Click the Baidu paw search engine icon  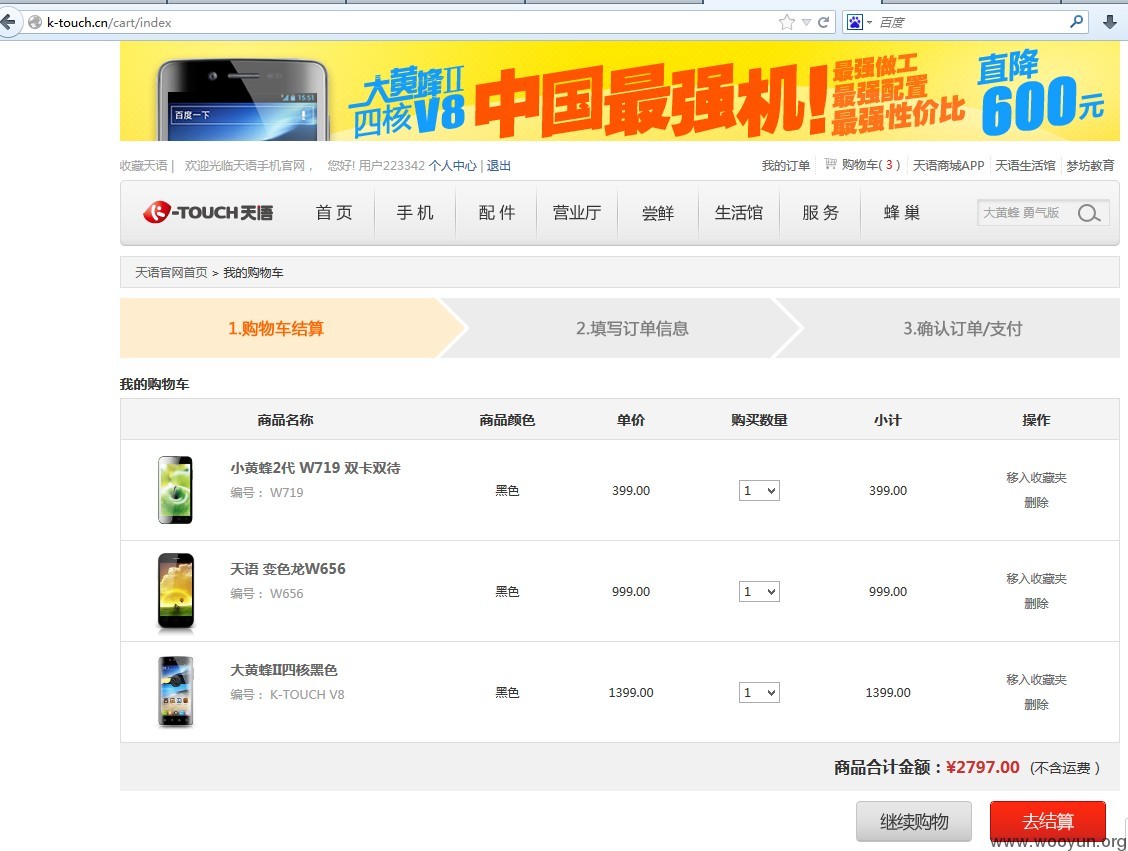pyautogui.click(x=854, y=22)
